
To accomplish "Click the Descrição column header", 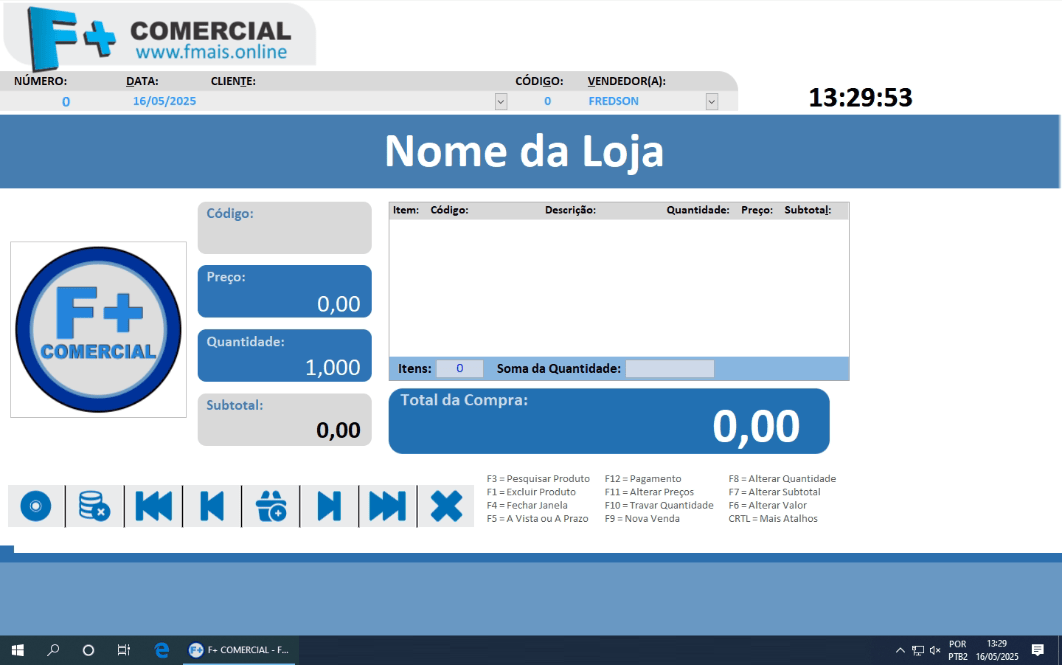I will coord(570,211).
